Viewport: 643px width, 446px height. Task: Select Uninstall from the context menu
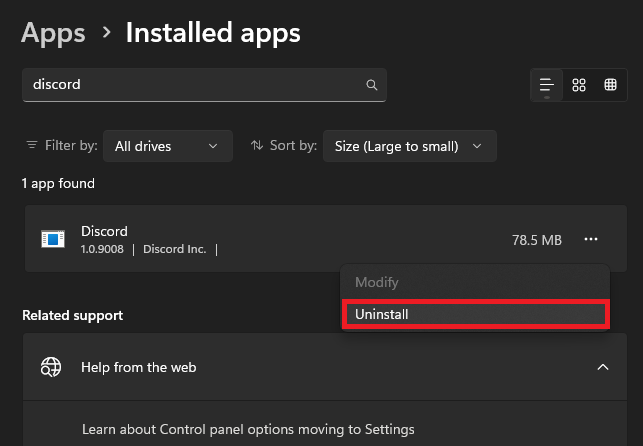[x=476, y=314]
